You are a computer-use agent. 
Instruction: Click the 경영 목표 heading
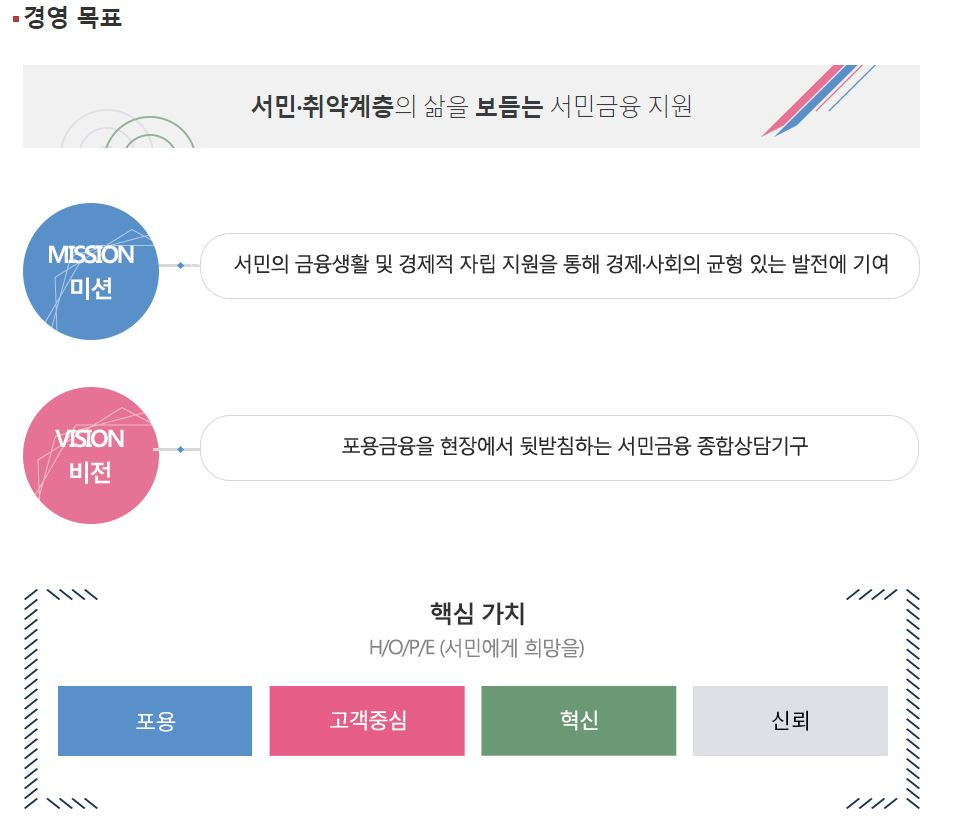73,17
